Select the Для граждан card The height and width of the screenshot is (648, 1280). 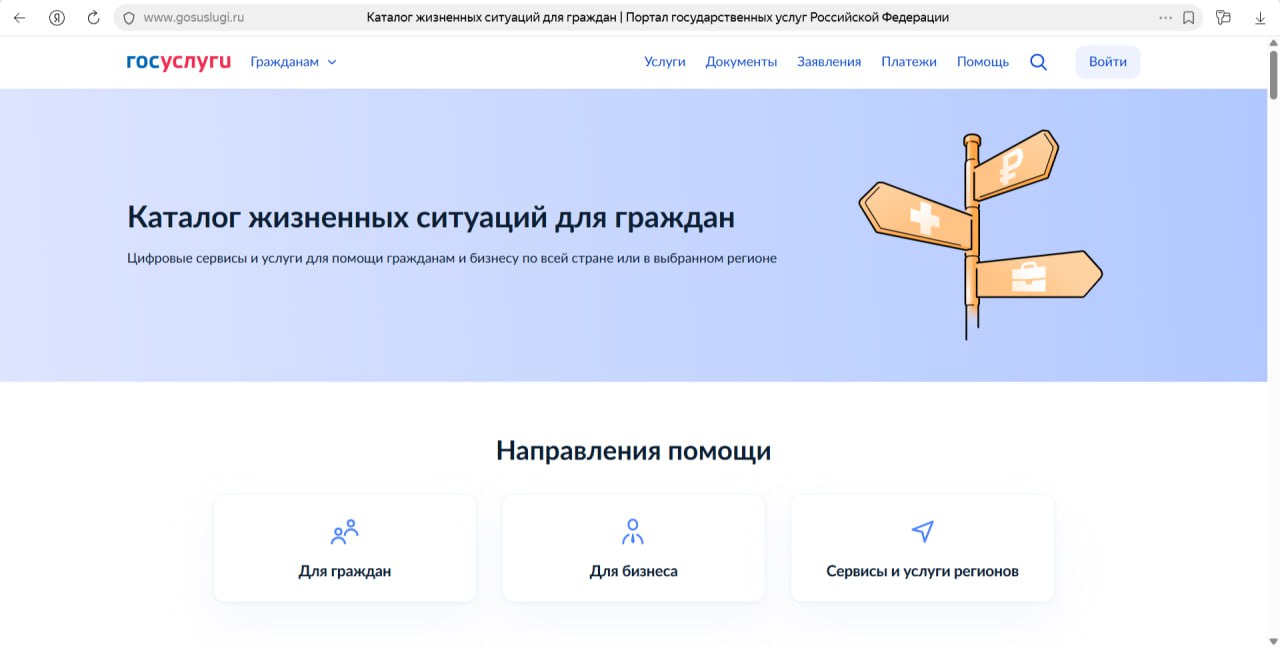(x=345, y=548)
